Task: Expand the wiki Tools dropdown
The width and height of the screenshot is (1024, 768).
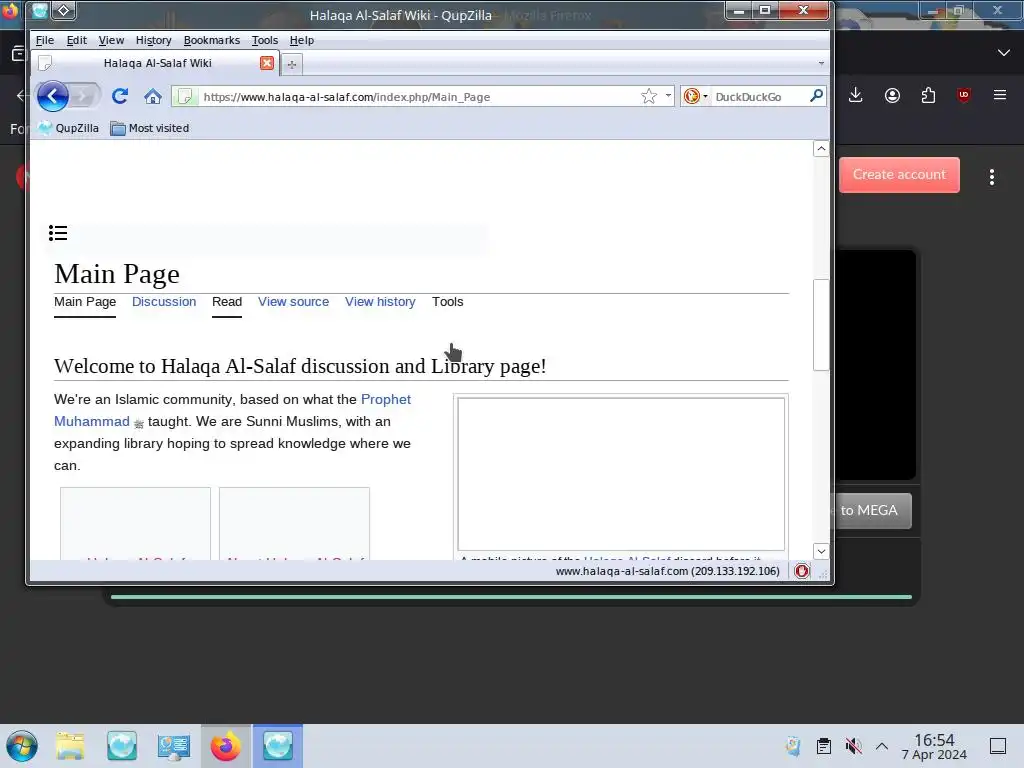Action: point(447,302)
